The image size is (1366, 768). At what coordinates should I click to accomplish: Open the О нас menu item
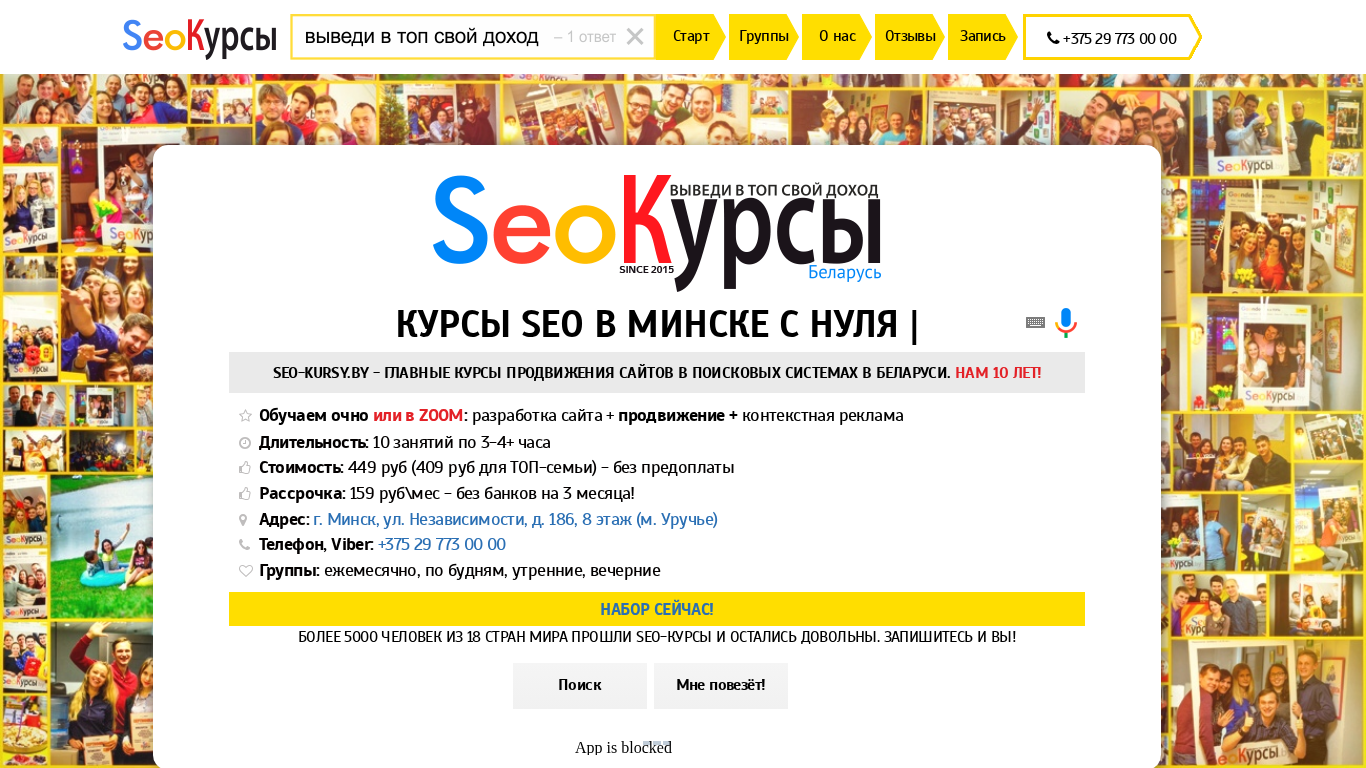(837, 37)
